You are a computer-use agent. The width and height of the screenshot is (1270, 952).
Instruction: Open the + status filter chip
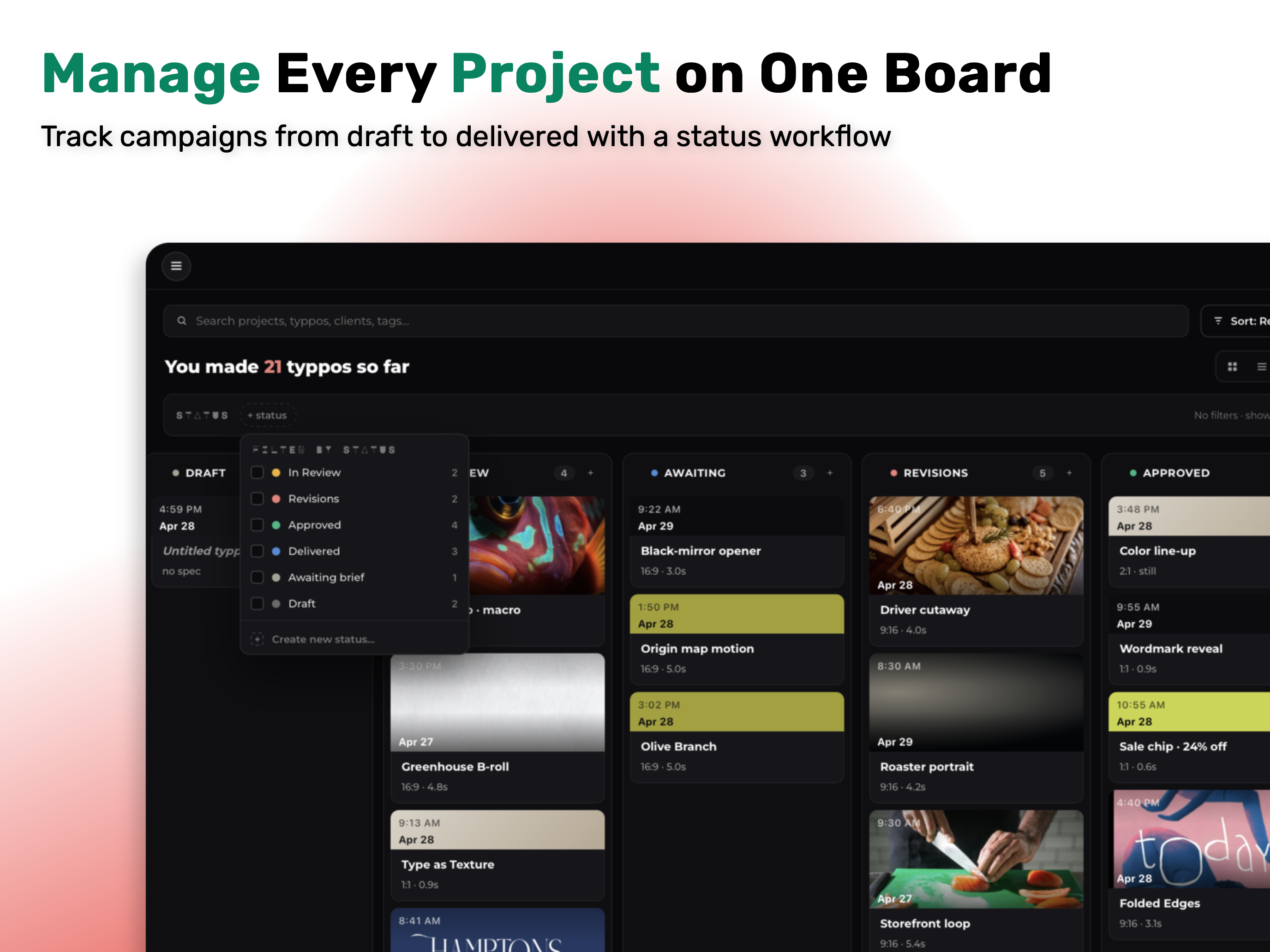pos(267,416)
